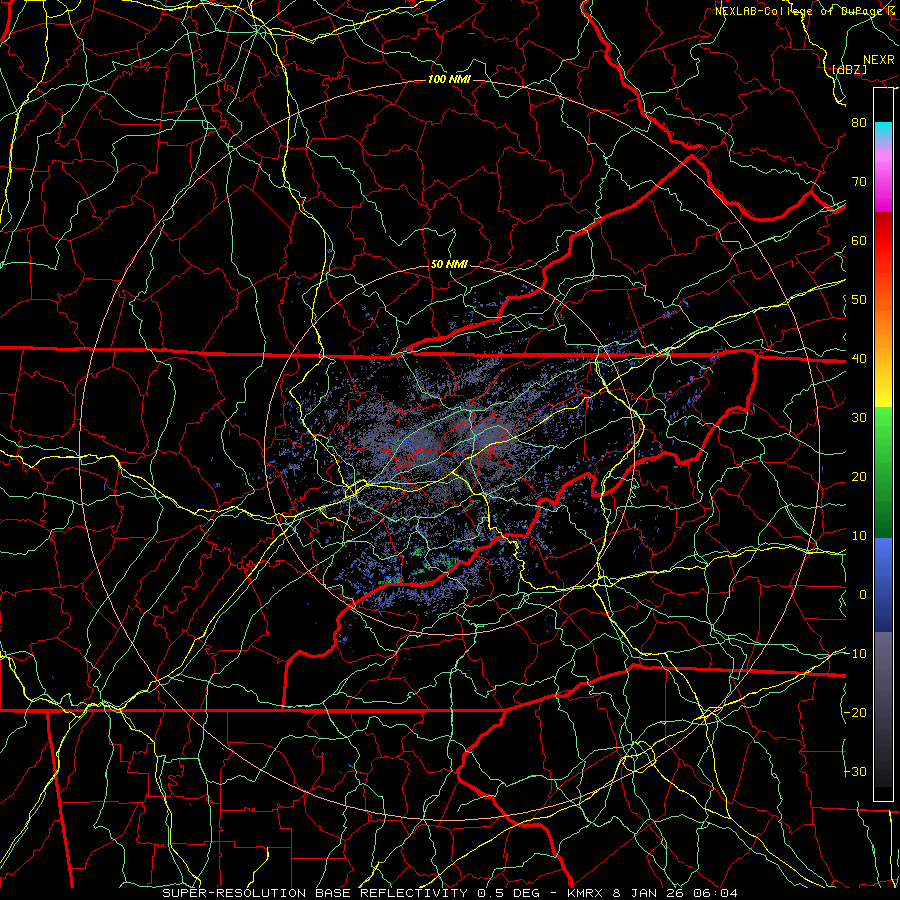
Task: Click the "SUPER-RESOLUTION BASE REFLECTIVITY" caption text
Action: (x=315, y=893)
